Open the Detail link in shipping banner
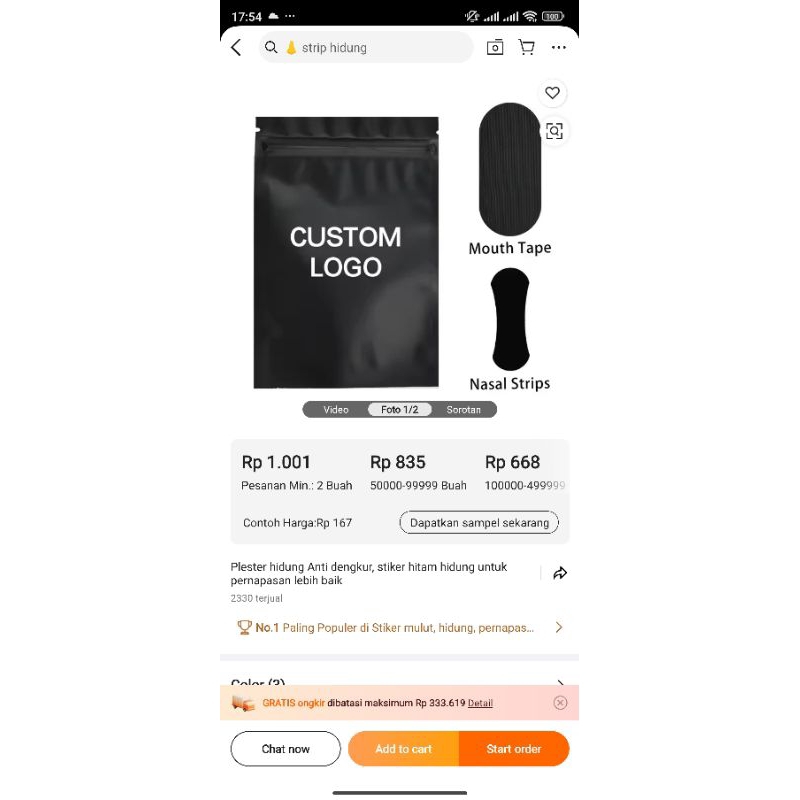The height and width of the screenshot is (800, 800). 480,703
